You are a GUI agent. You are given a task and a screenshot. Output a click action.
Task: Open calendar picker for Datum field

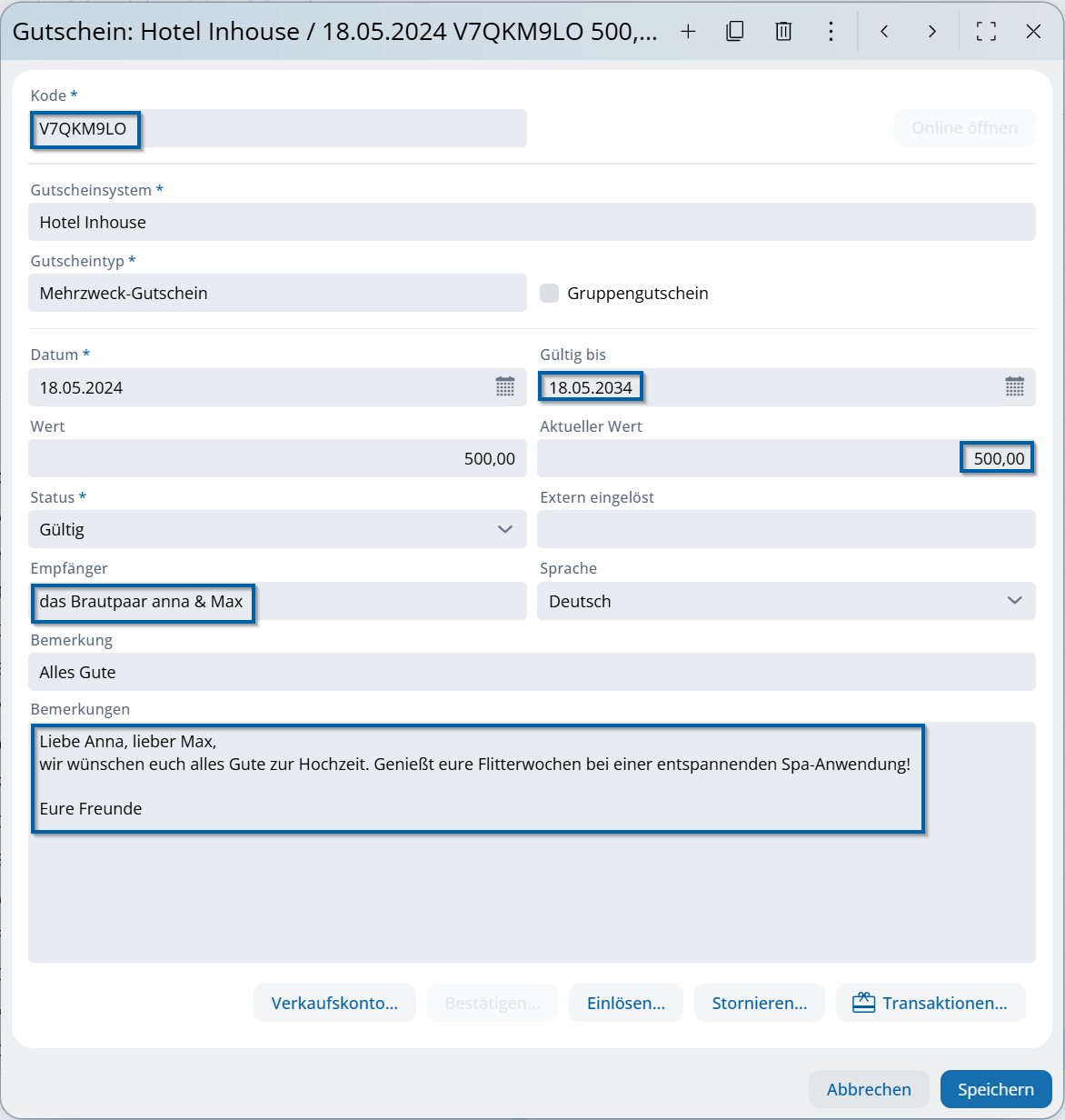click(505, 386)
